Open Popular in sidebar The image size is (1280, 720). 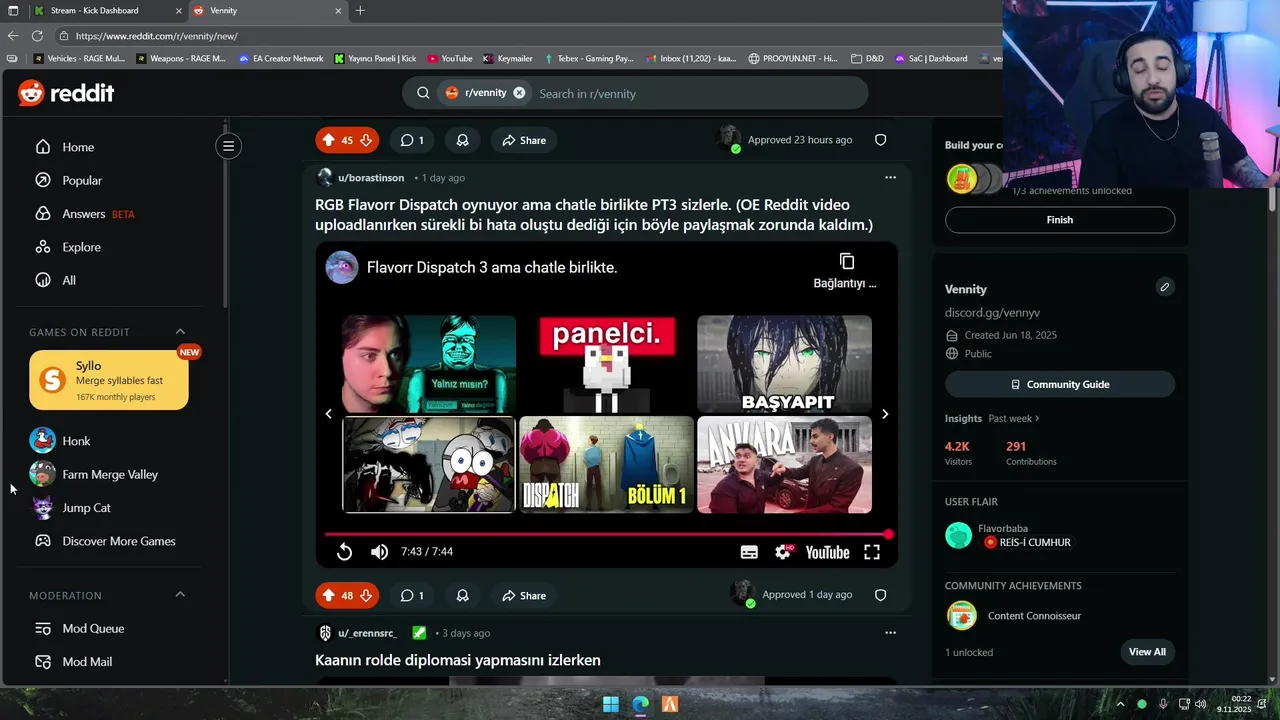click(82, 180)
